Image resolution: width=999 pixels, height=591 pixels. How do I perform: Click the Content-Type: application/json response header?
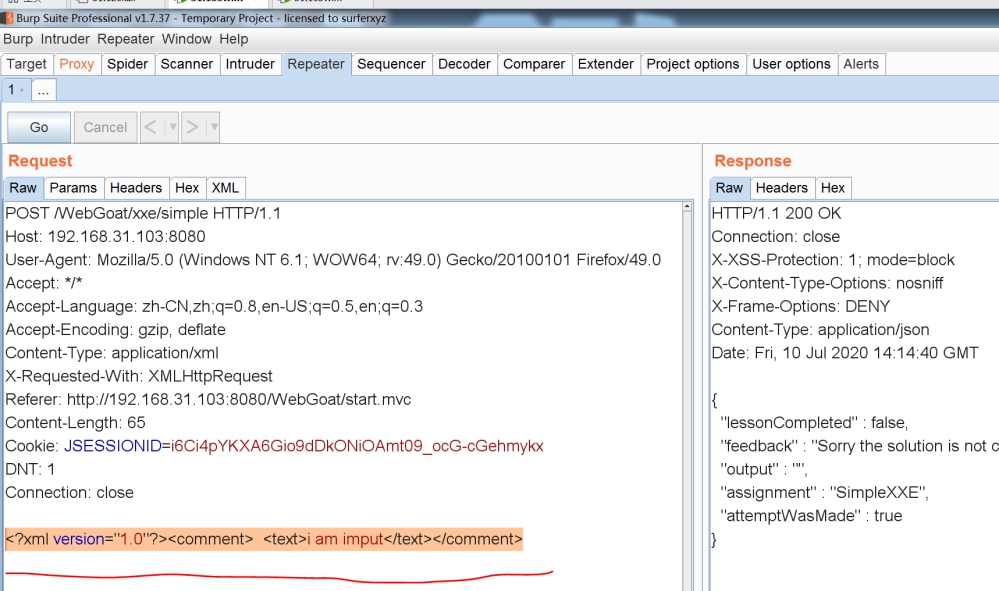click(x=820, y=330)
